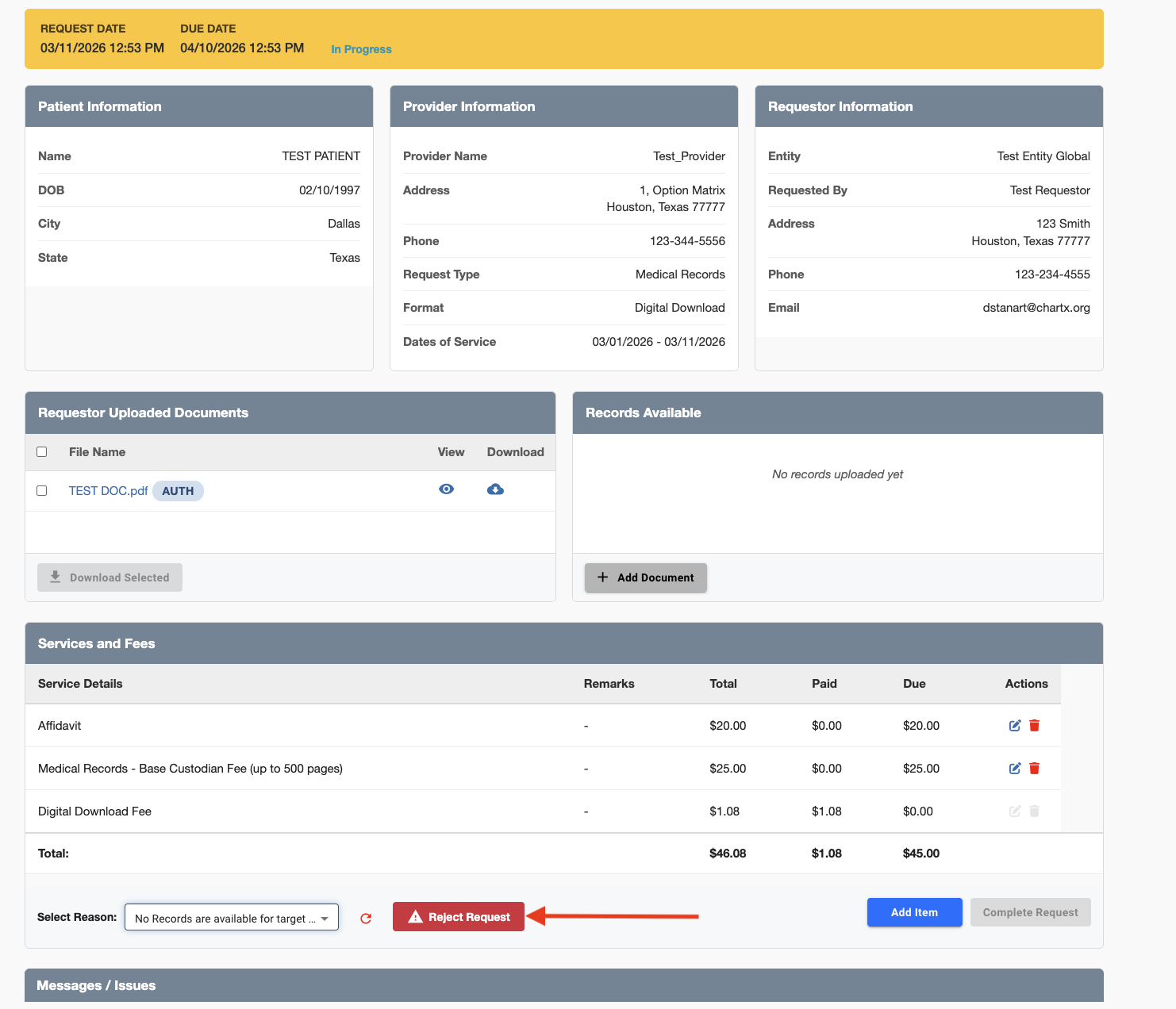Check the select-all documents checkbox

tap(42, 452)
